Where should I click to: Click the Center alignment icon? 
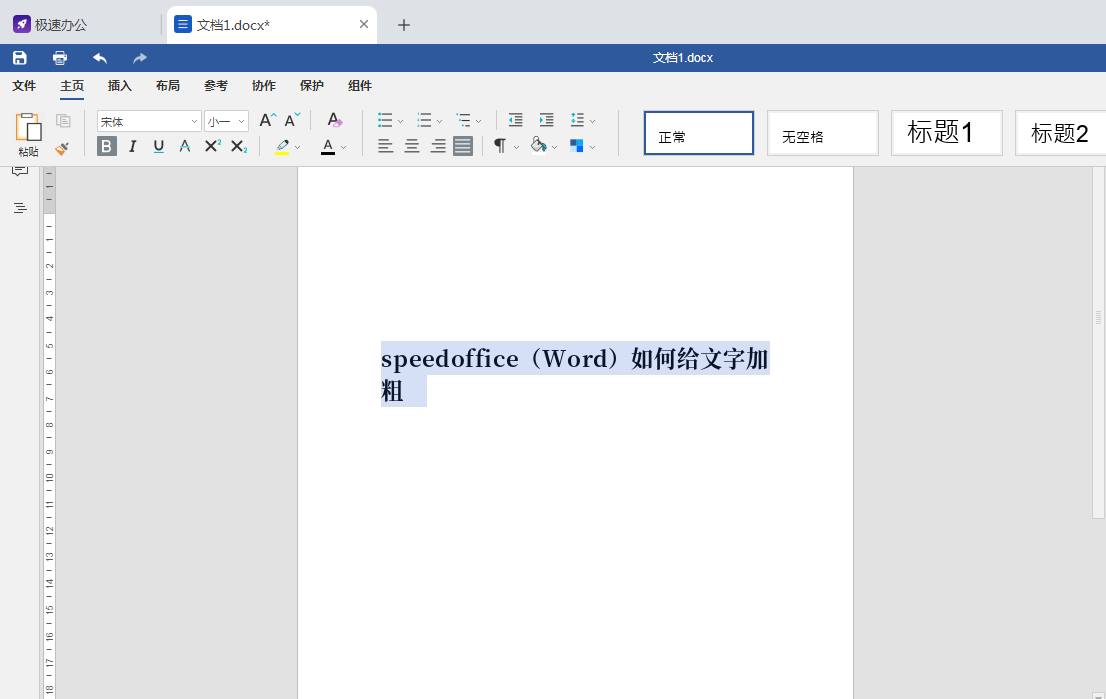(x=411, y=146)
